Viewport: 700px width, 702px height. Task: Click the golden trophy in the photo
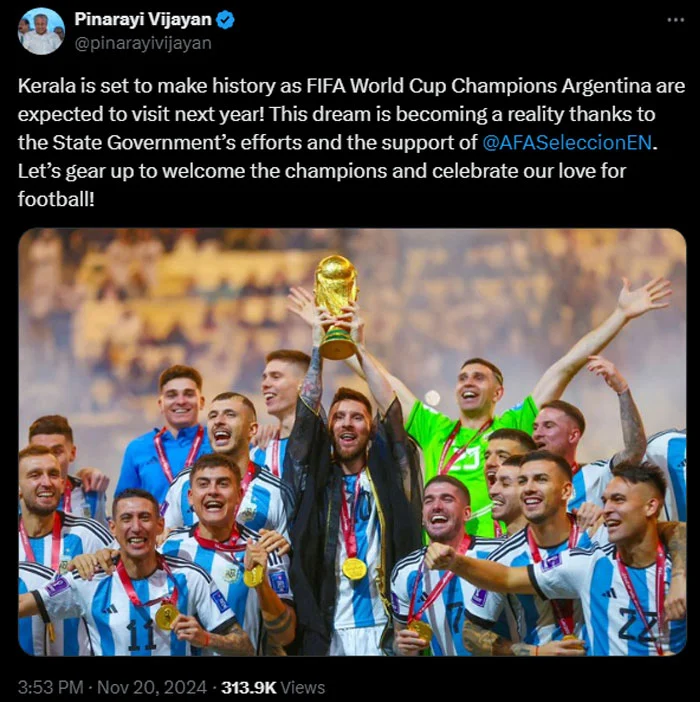tap(336, 306)
